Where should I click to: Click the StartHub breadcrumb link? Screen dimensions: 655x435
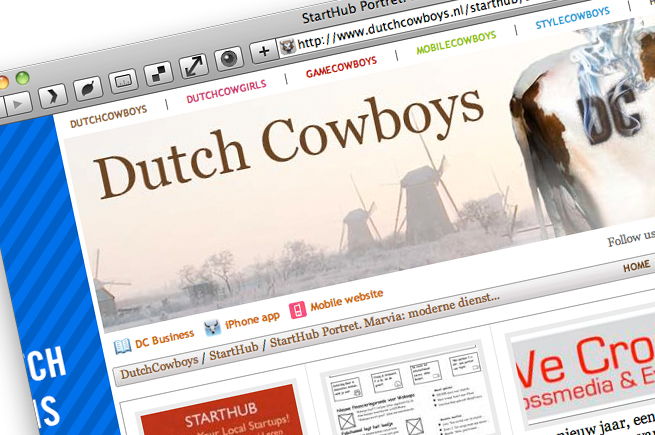(234, 351)
